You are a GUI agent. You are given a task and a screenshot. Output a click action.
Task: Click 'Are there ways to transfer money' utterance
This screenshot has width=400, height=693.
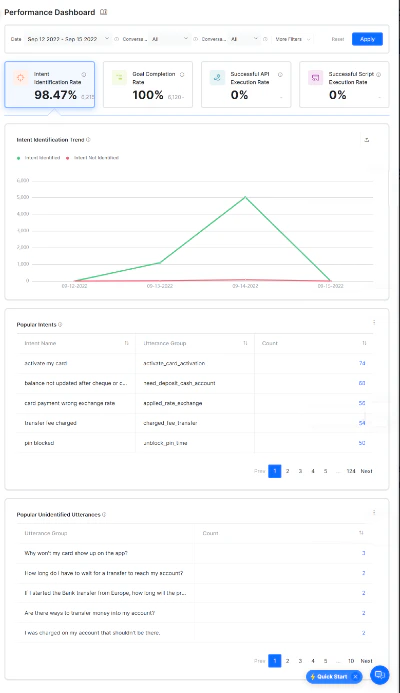point(90,613)
